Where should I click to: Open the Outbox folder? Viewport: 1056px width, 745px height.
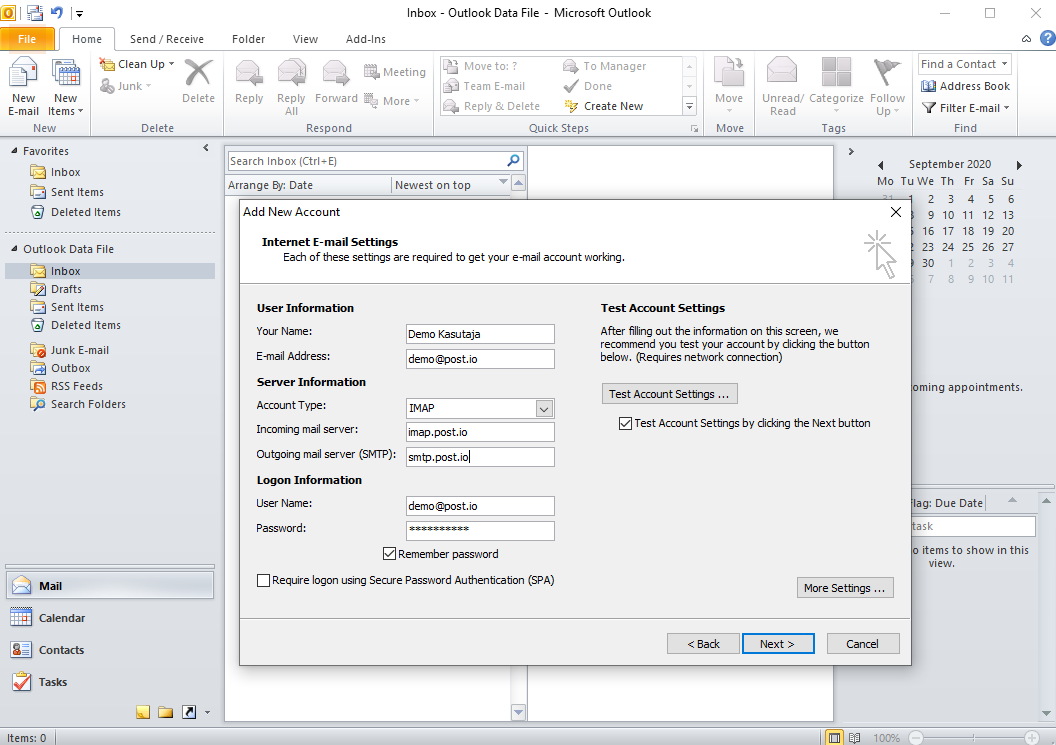[70, 368]
